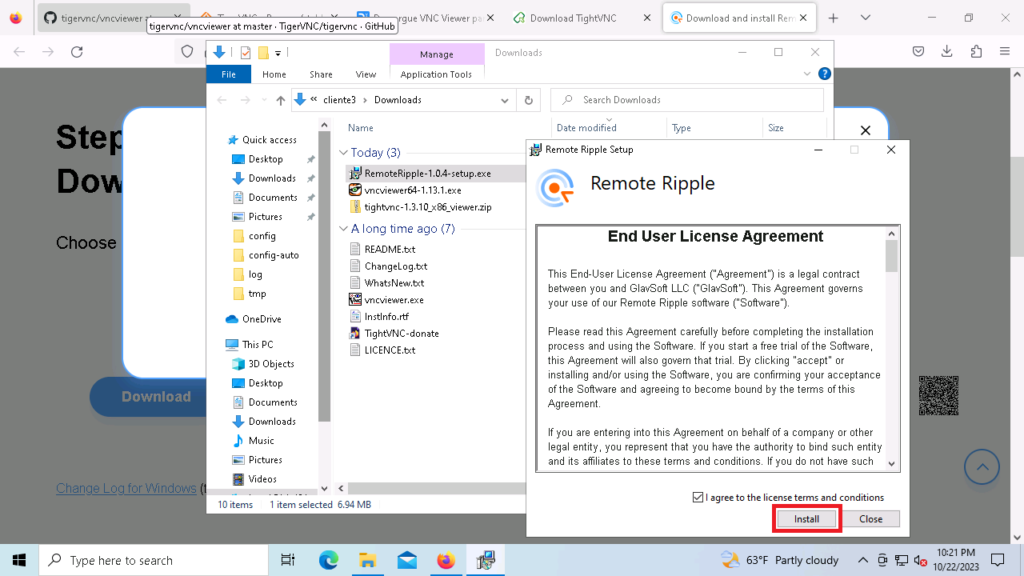Open the View ribbon tab
This screenshot has height=576, width=1024.
366,74
